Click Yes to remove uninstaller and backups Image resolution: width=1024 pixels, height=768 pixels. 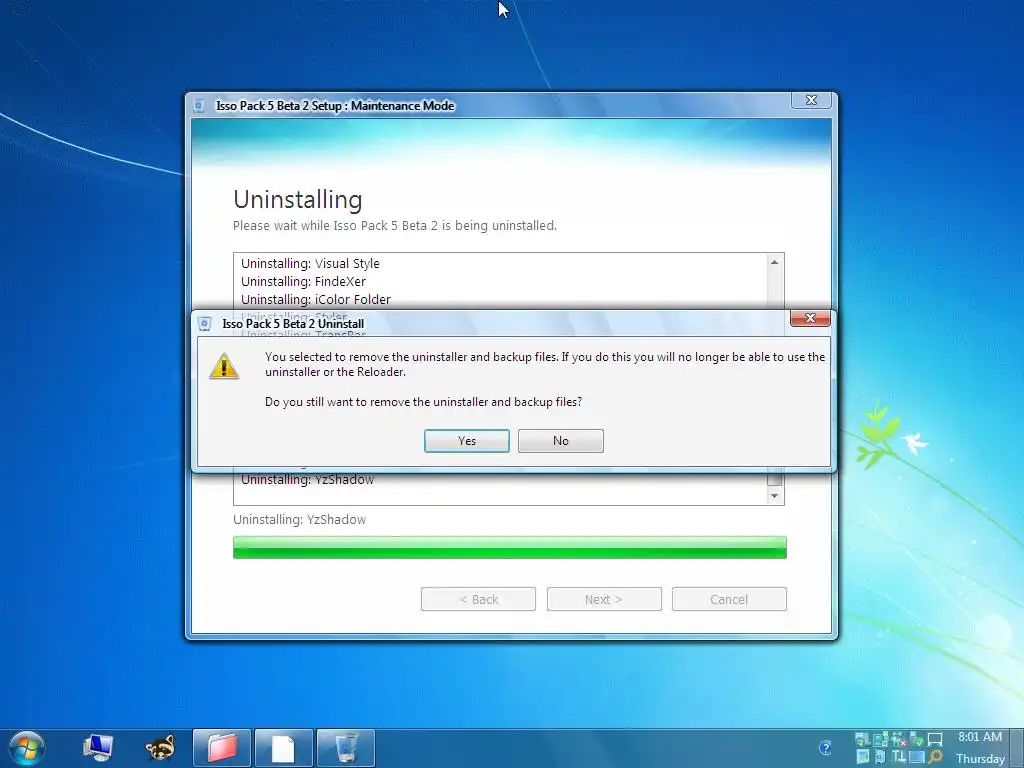coord(466,441)
